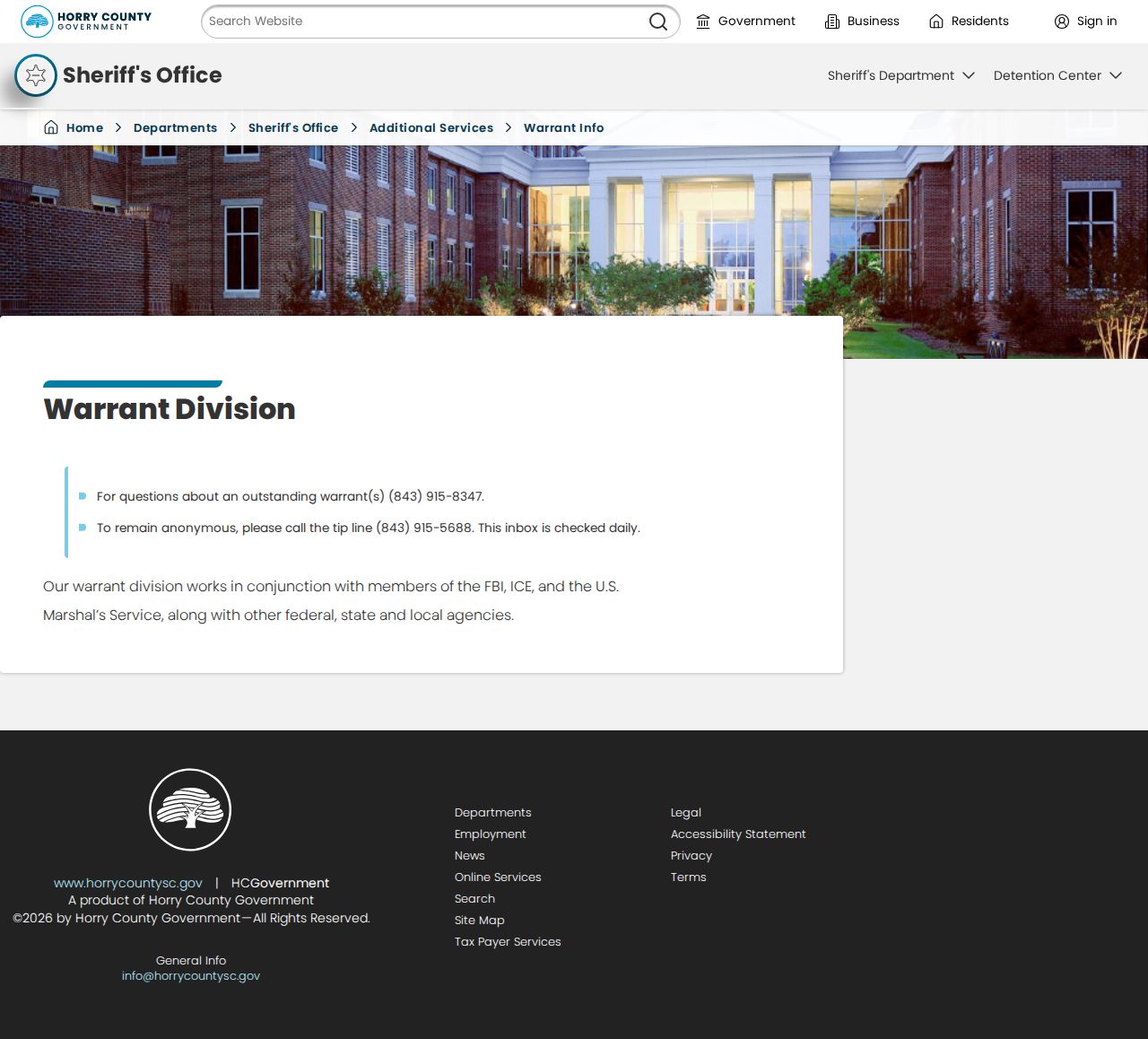Open www.horrycountysc.gov footer link
This screenshot has width=1148, height=1039.
pos(128,883)
